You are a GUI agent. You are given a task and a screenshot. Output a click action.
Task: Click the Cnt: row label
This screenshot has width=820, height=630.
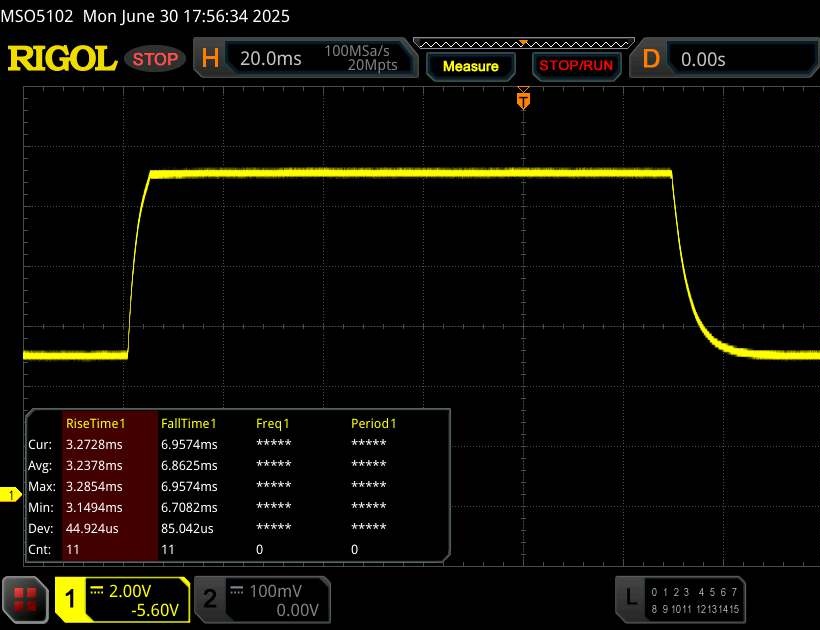(40, 549)
